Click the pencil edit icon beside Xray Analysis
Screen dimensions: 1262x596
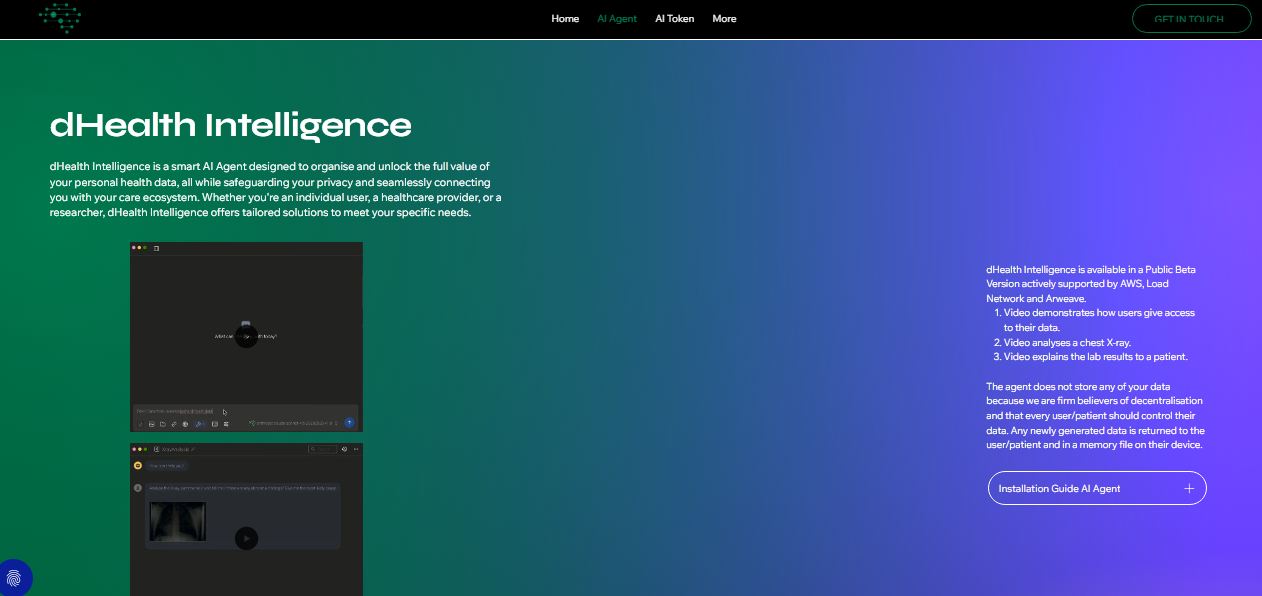193,449
